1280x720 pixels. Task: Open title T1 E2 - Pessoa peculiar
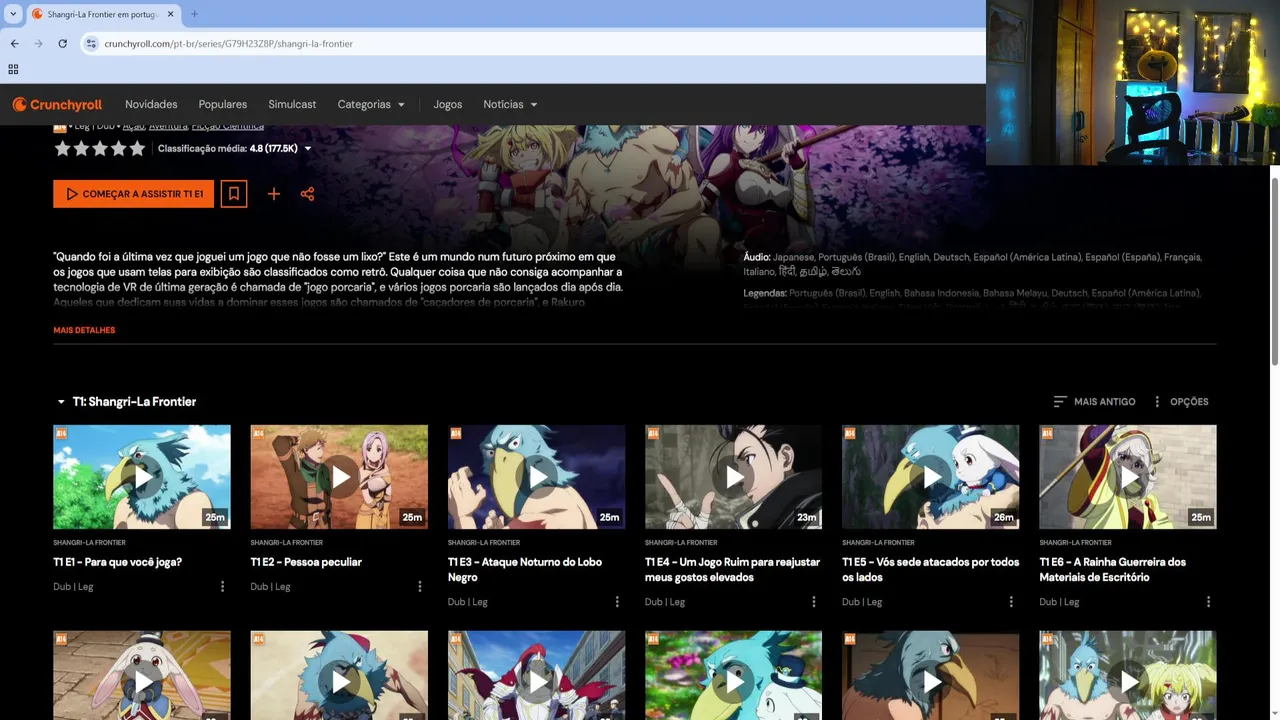[306, 562]
